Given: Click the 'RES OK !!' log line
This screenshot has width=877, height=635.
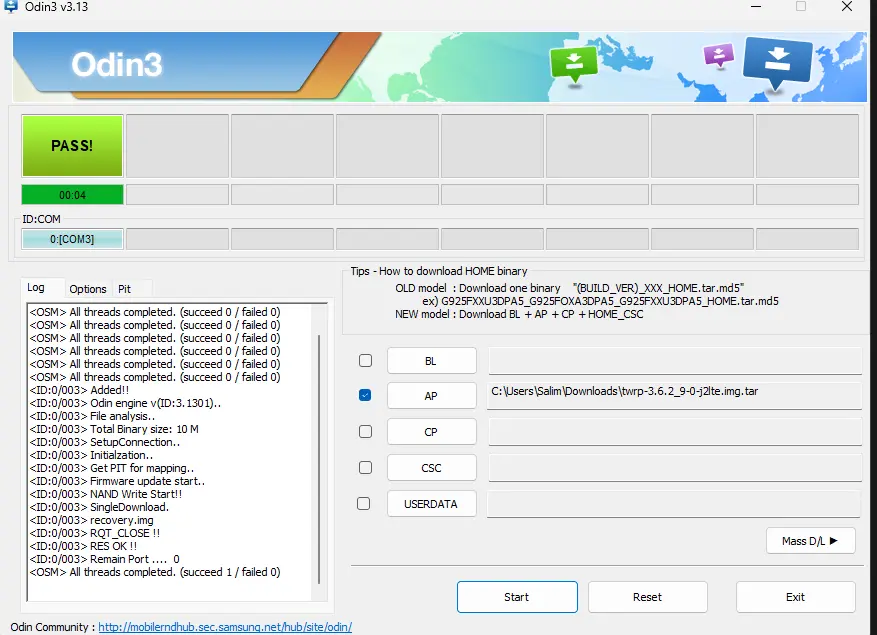Looking at the screenshot, I should coord(83,546).
